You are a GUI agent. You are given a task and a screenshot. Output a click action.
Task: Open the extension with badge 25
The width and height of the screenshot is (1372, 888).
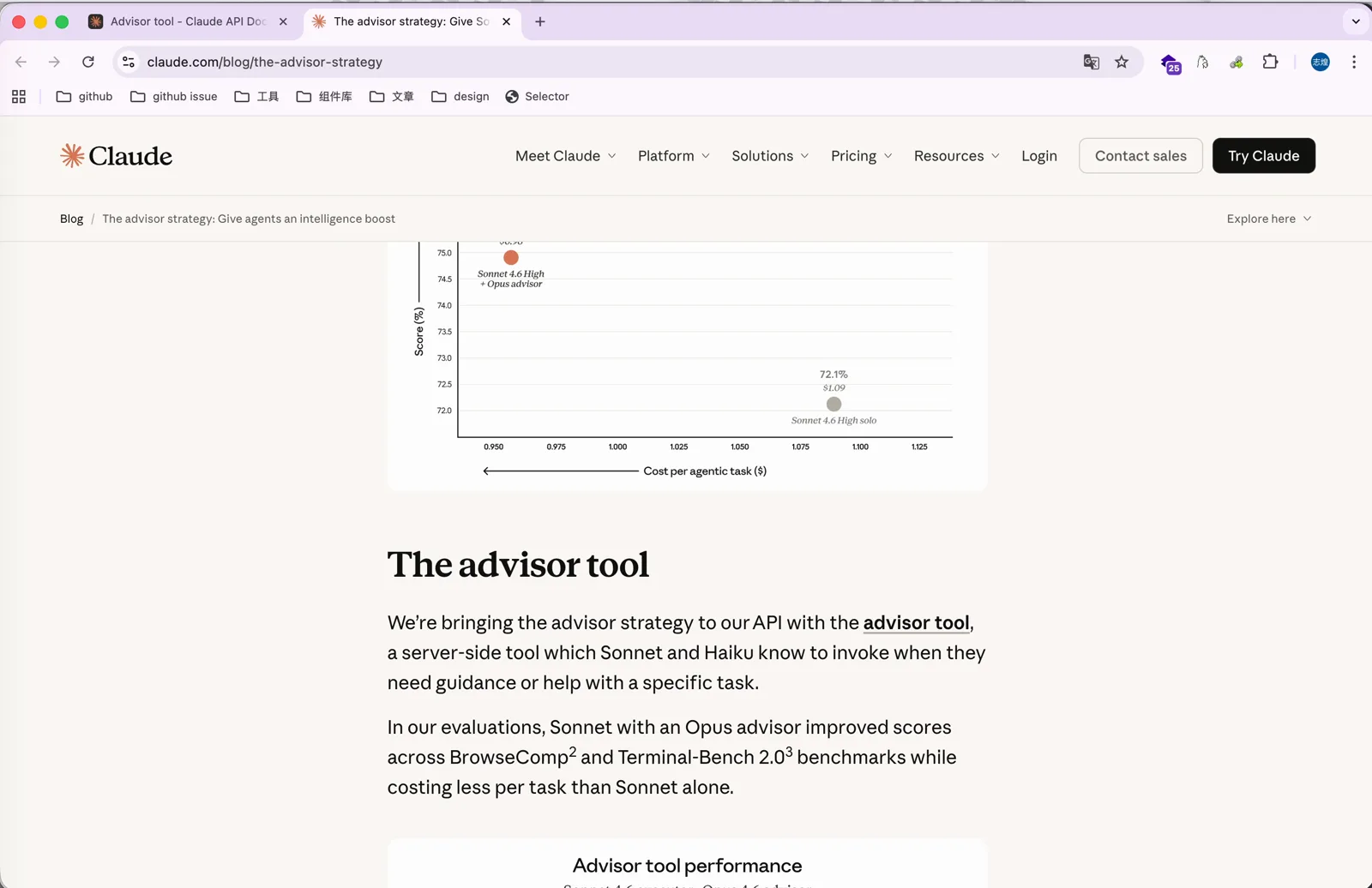(1170, 63)
